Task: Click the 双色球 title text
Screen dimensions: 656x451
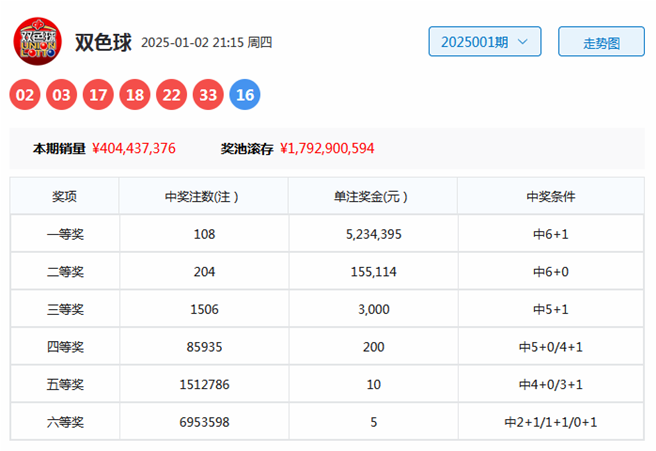Action: pos(103,42)
